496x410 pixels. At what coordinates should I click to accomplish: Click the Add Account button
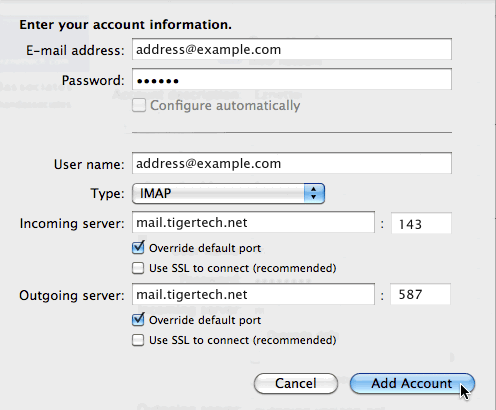pos(412,383)
